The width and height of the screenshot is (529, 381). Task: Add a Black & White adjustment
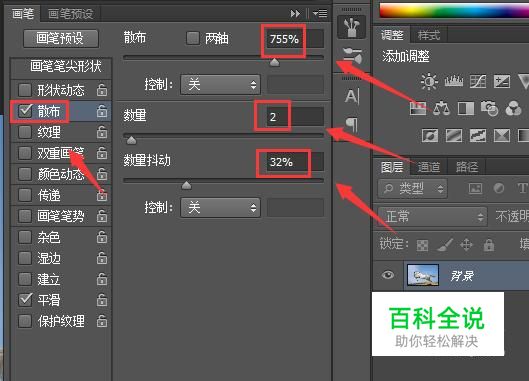[x=466, y=109]
